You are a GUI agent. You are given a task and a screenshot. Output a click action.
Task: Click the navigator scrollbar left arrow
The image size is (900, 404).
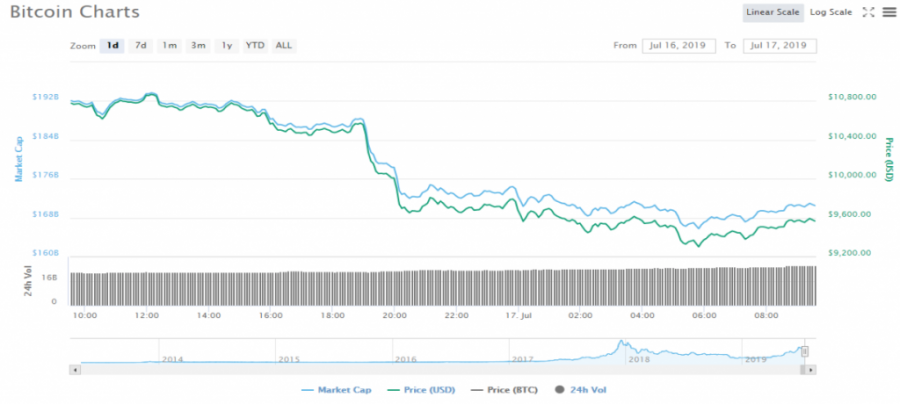coord(73,370)
